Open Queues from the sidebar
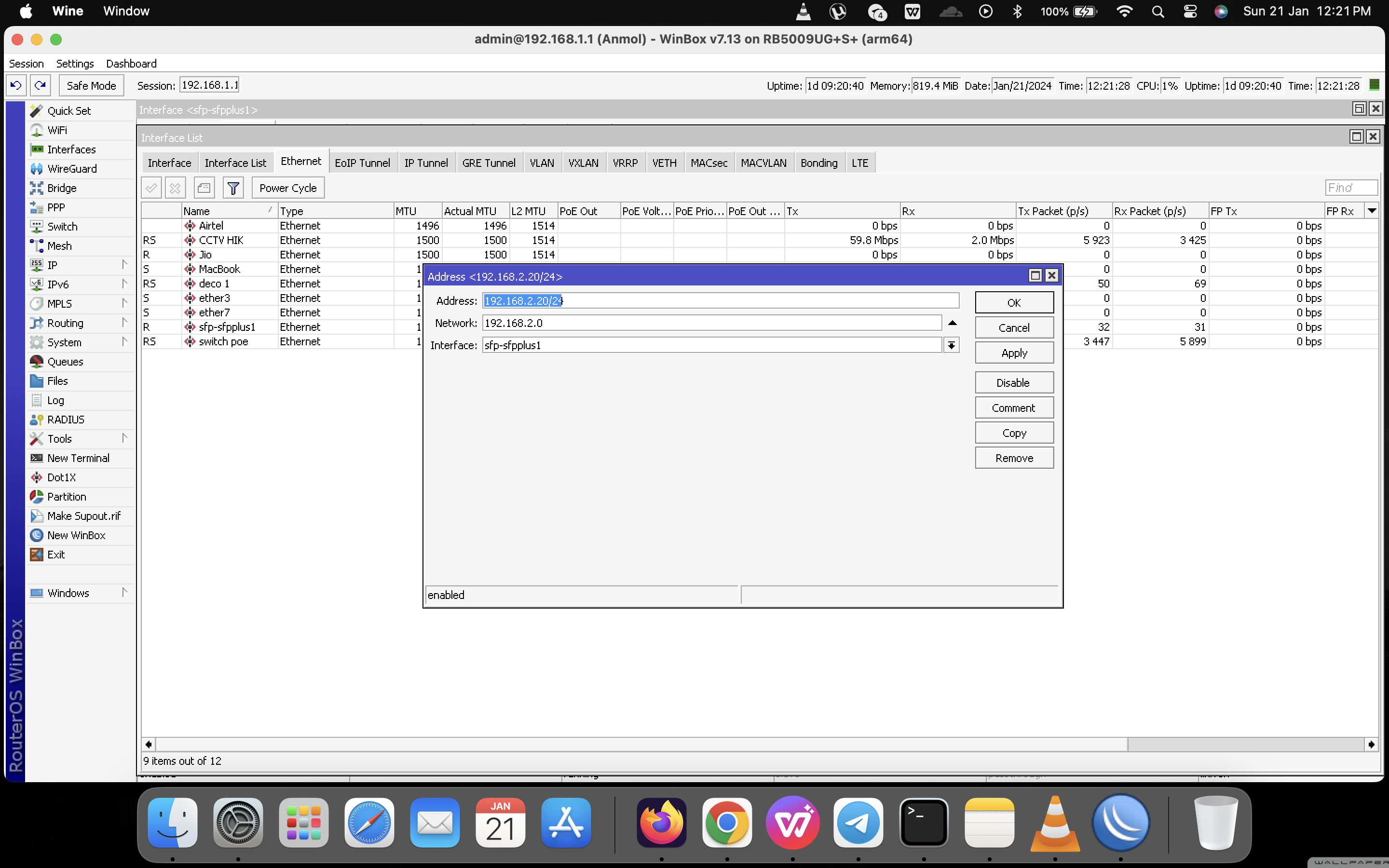 [x=65, y=362]
